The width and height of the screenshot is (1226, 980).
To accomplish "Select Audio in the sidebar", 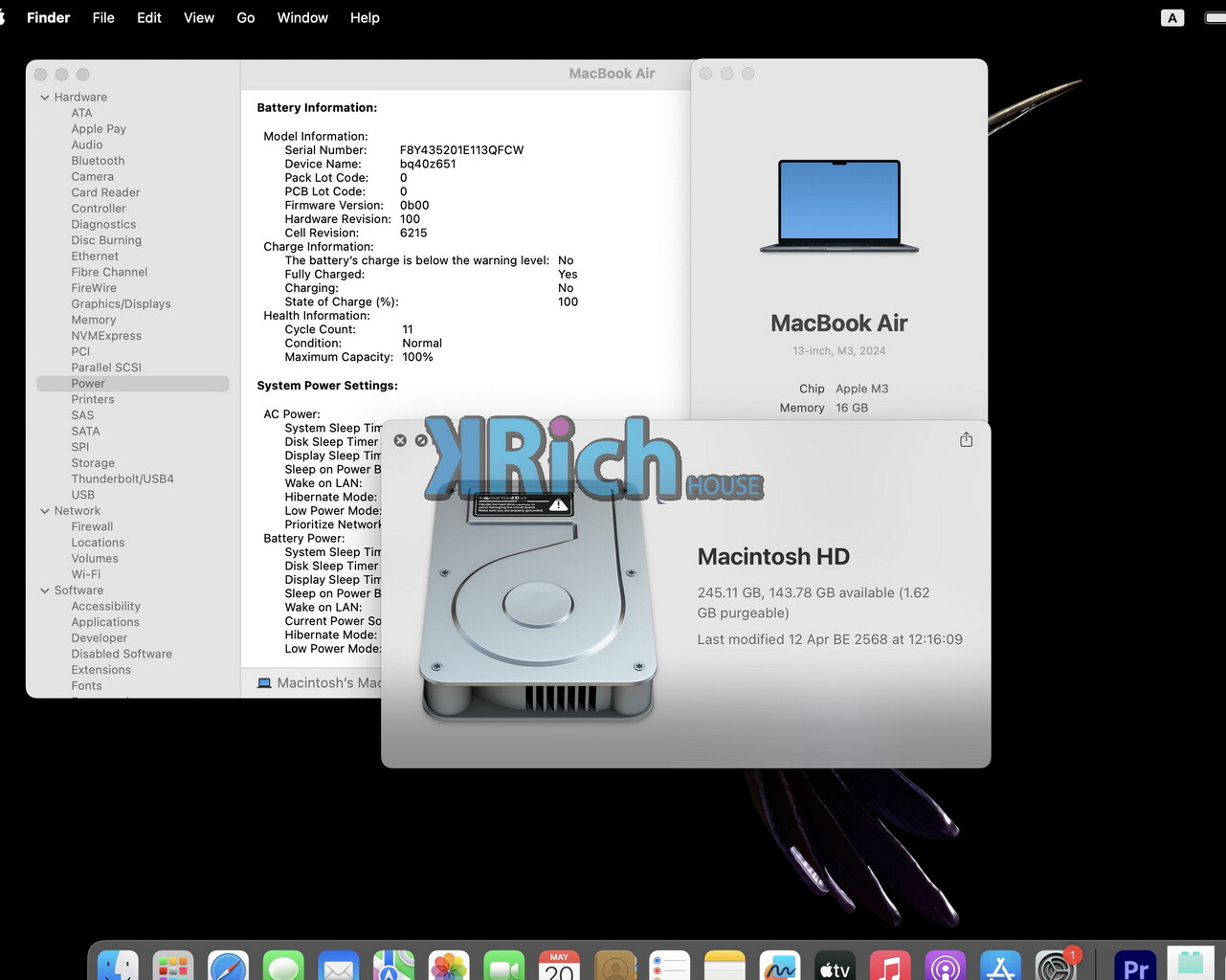I will coord(87,145).
